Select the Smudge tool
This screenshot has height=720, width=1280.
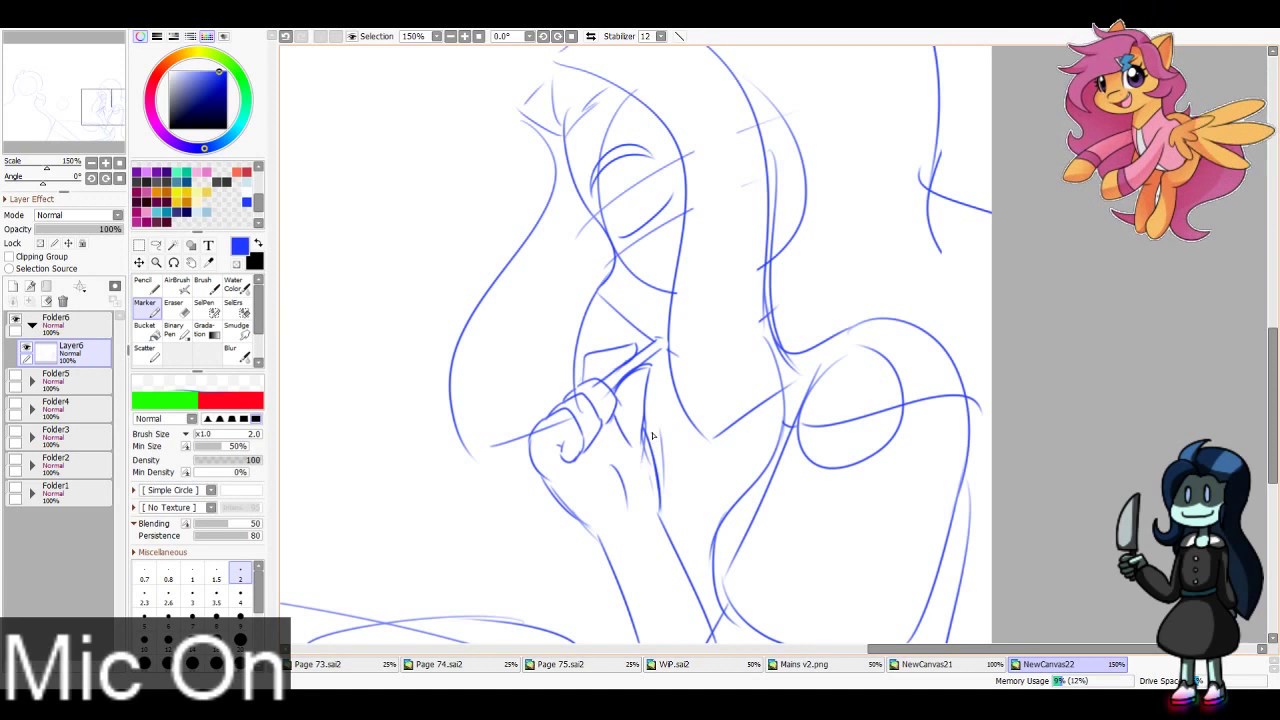[237, 331]
